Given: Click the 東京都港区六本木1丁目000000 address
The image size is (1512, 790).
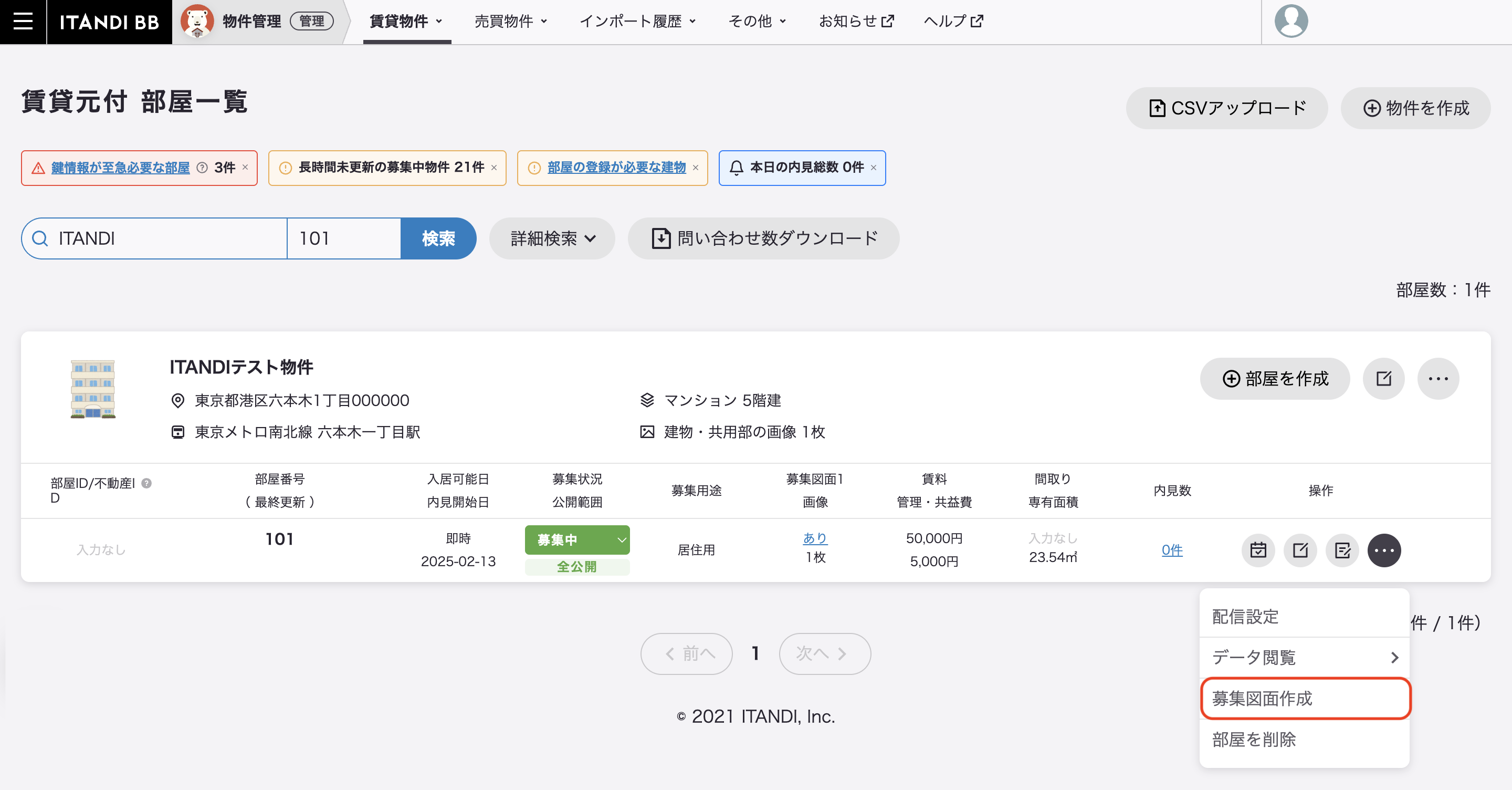Looking at the screenshot, I should (302, 401).
